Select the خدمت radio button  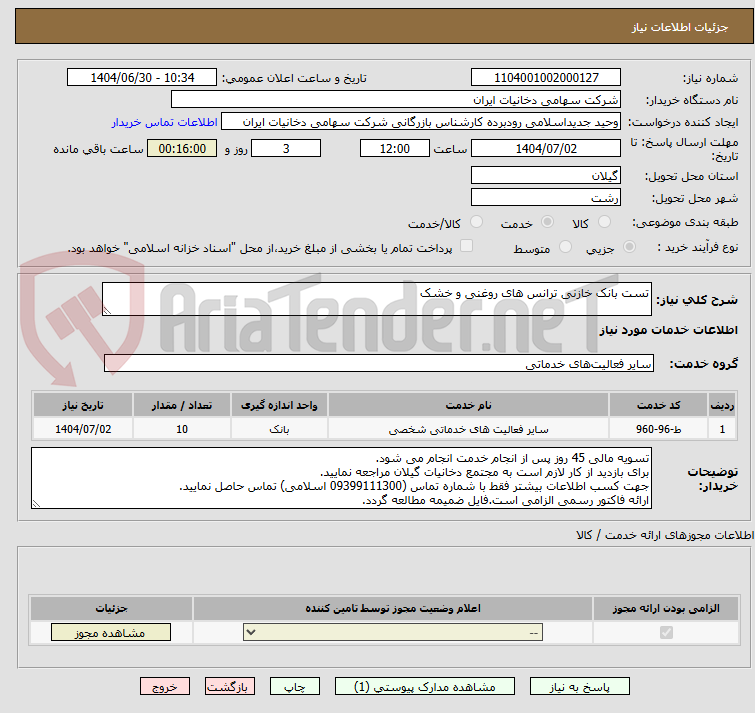547,222
